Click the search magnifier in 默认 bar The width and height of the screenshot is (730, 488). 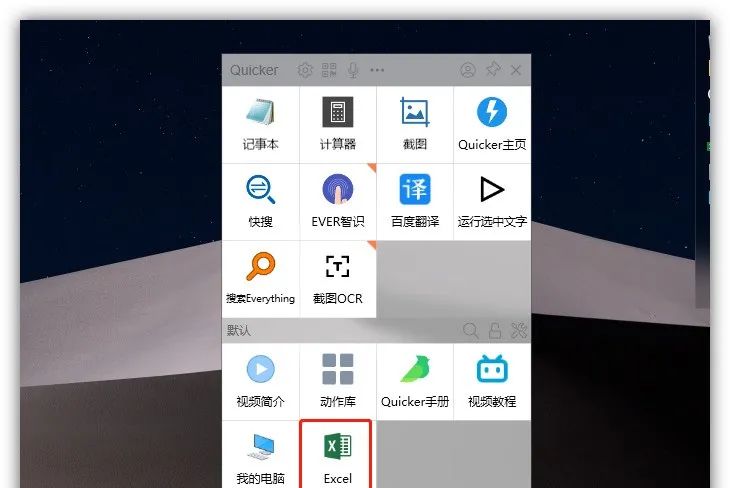pyautogui.click(x=471, y=331)
